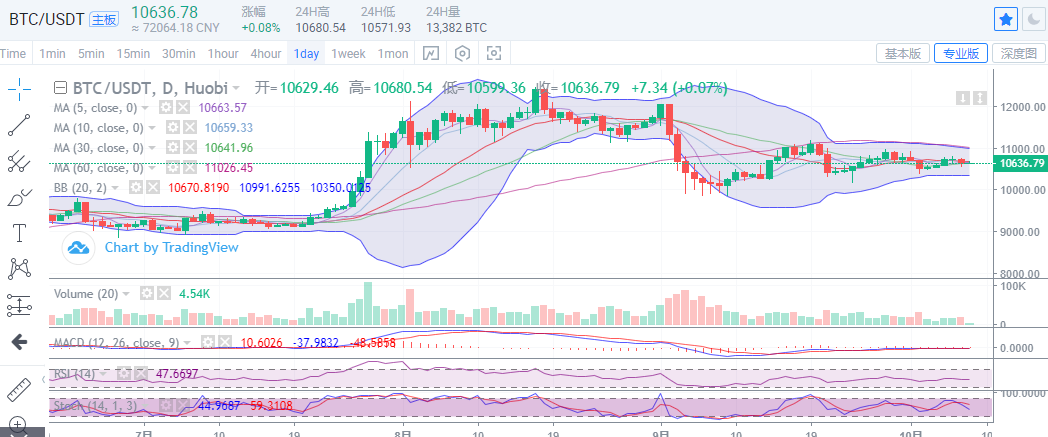The image size is (1048, 437).
Task: Select the long position prediction tool
Action: (x=19, y=305)
